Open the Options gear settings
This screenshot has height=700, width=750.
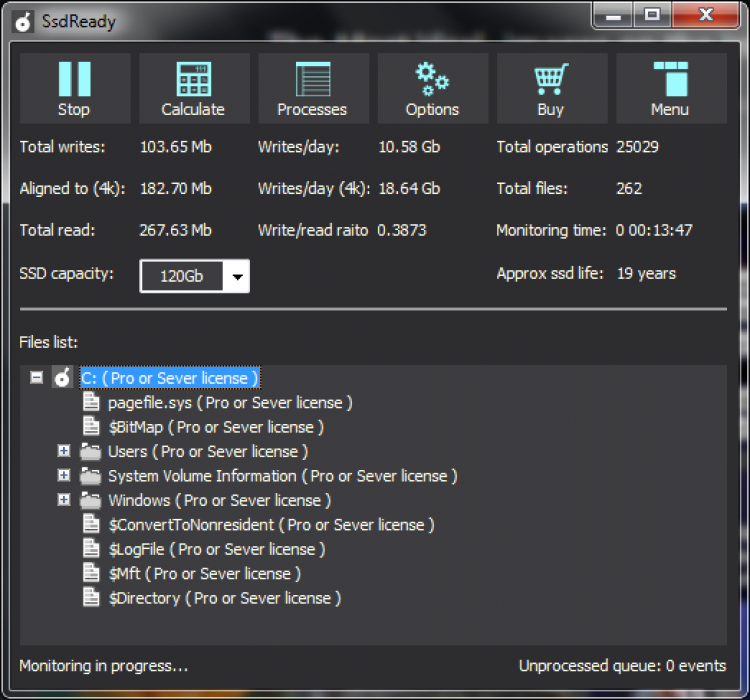(433, 89)
